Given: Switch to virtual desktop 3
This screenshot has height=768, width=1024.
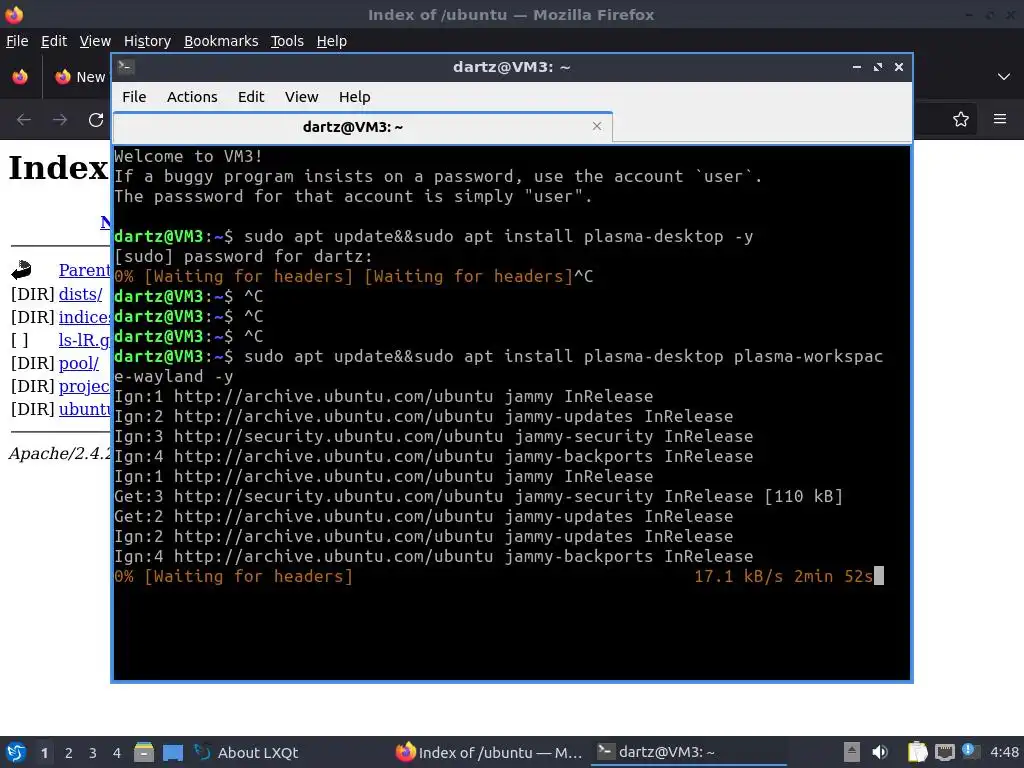Looking at the screenshot, I should pyautogui.click(x=93, y=753).
